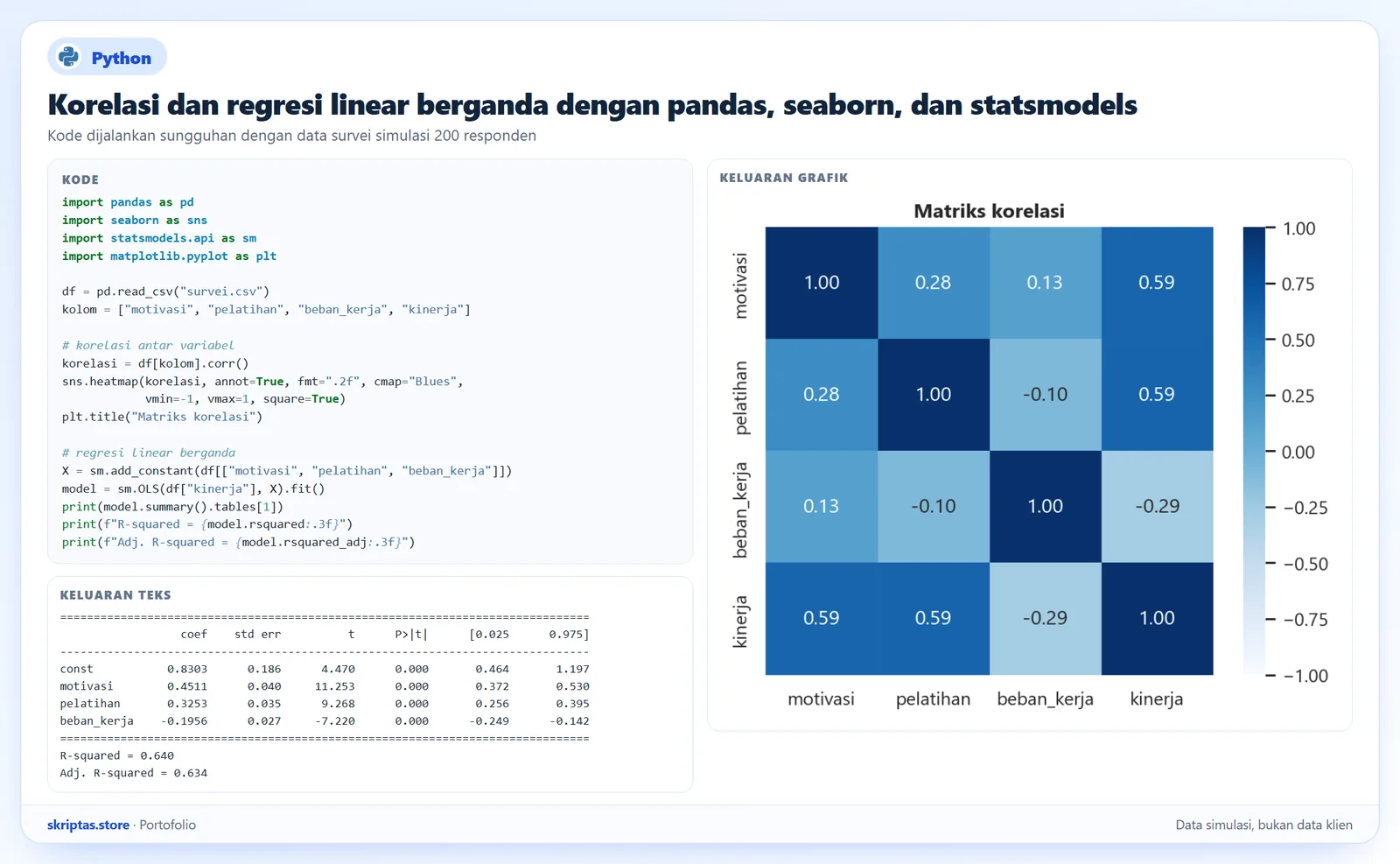Click heatmap cell row motivasi, column pelatihan
The image size is (1400, 864).
point(934,283)
